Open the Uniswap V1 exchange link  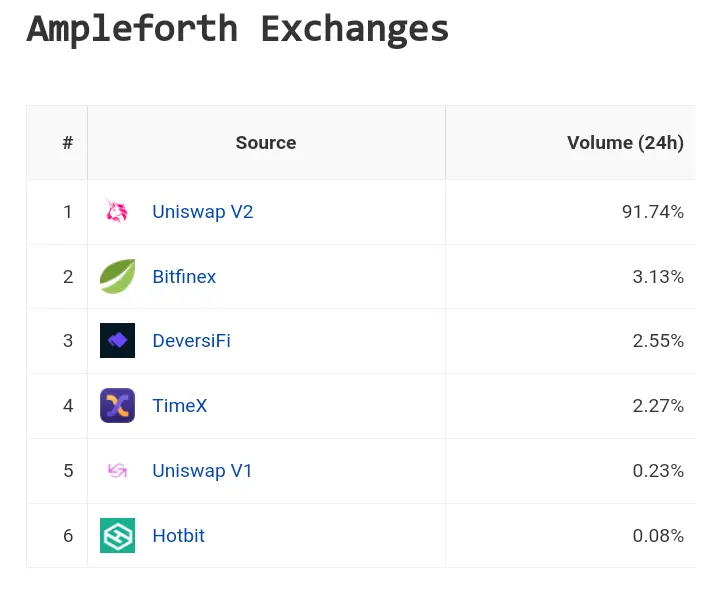click(202, 470)
